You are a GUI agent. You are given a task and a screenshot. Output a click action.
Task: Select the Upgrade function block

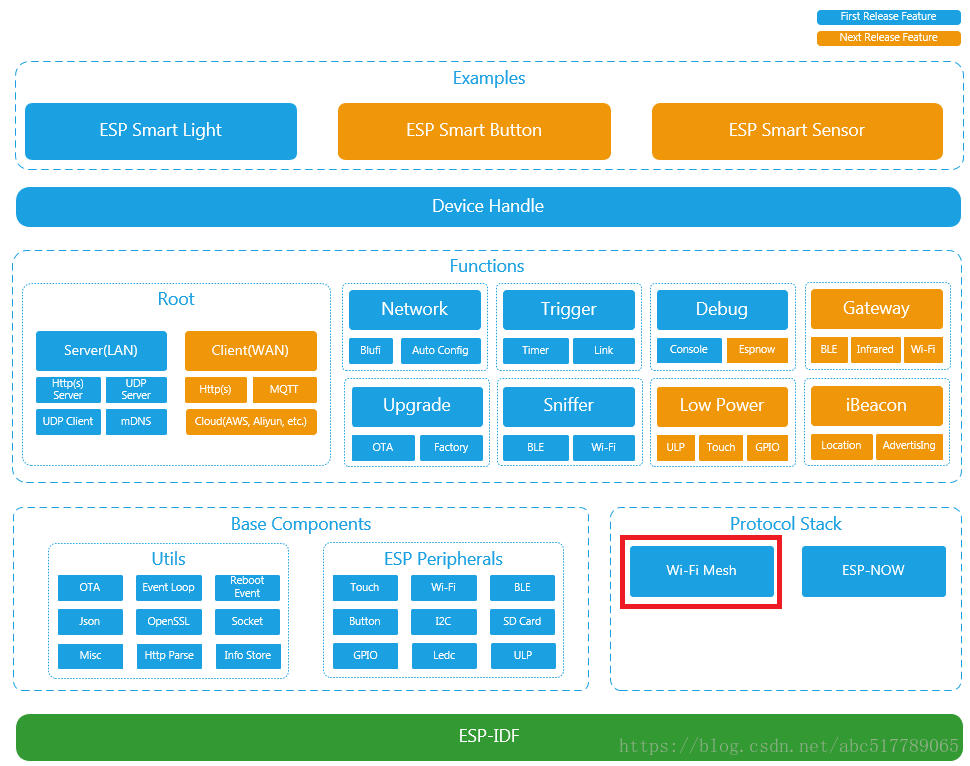point(417,407)
